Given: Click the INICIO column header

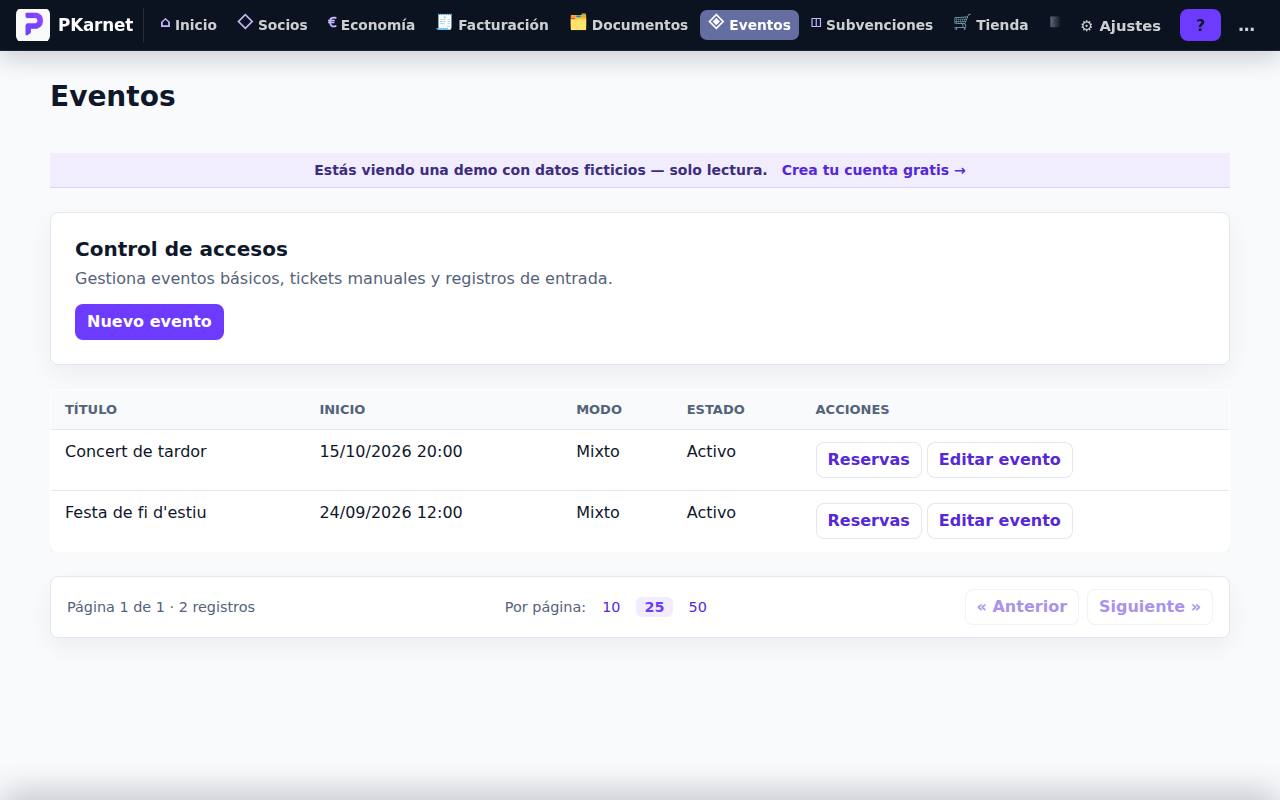Looking at the screenshot, I should coord(342,410).
